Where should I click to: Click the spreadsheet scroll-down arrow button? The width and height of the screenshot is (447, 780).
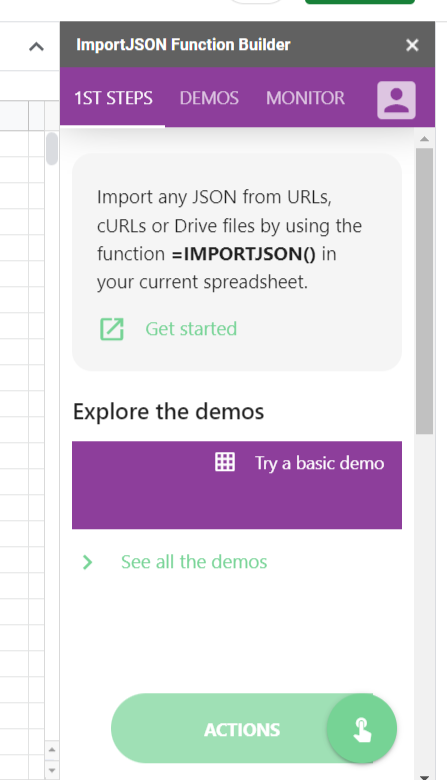(52, 770)
